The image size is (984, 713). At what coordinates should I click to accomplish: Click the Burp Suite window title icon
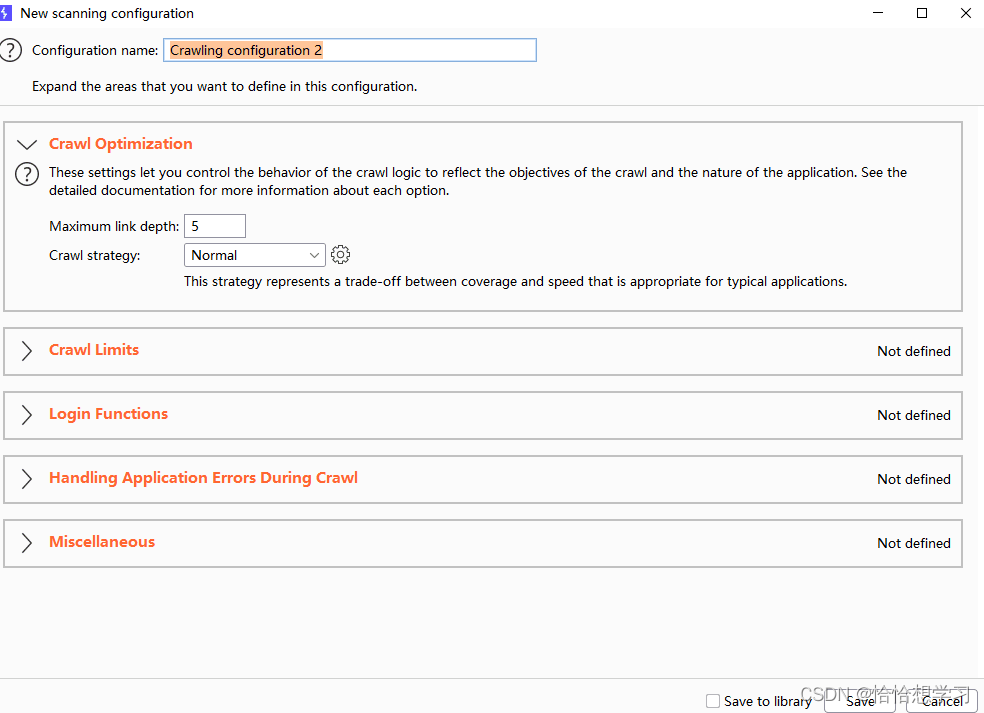point(6,13)
